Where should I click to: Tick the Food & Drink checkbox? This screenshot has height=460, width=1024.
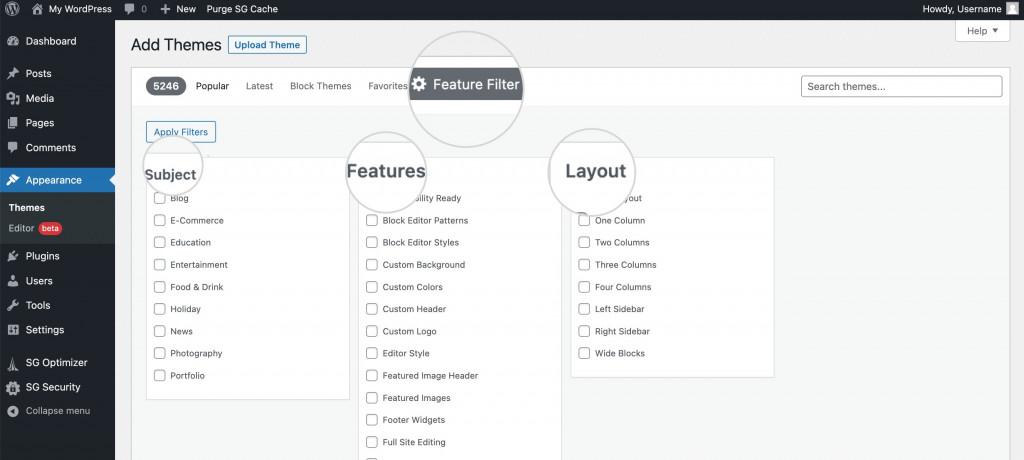pyautogui.click(x=159, y=287)
